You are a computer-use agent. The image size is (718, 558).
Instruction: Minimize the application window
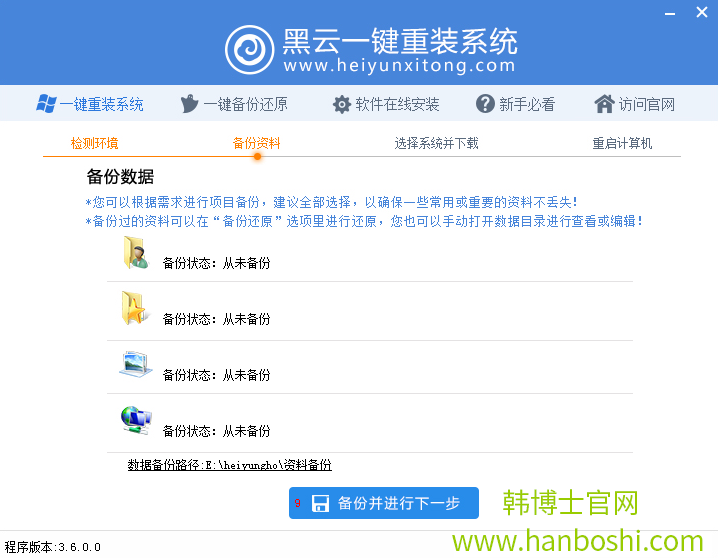[670, 14]
